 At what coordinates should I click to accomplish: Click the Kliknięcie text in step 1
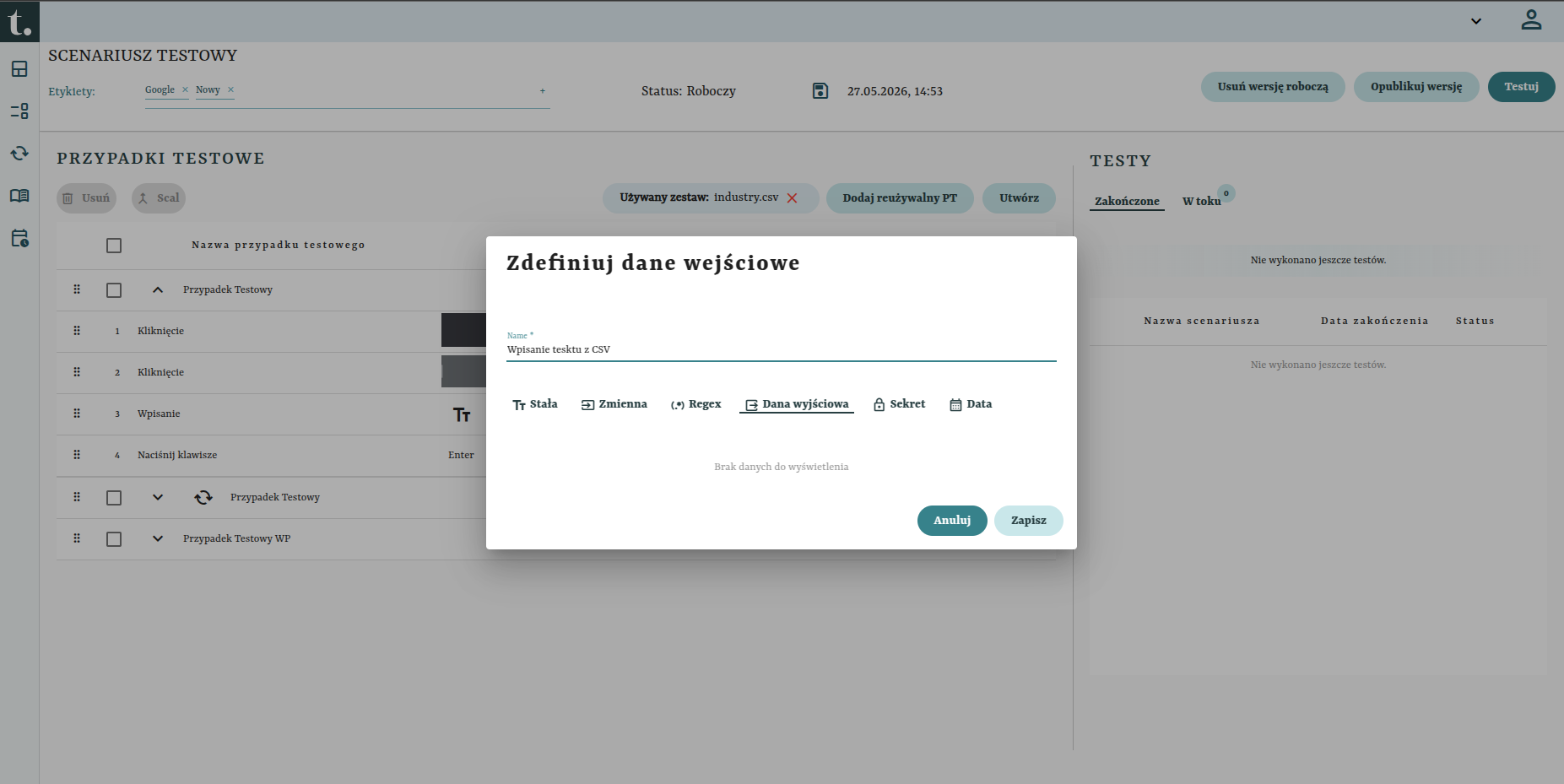[x=160, y=331]
